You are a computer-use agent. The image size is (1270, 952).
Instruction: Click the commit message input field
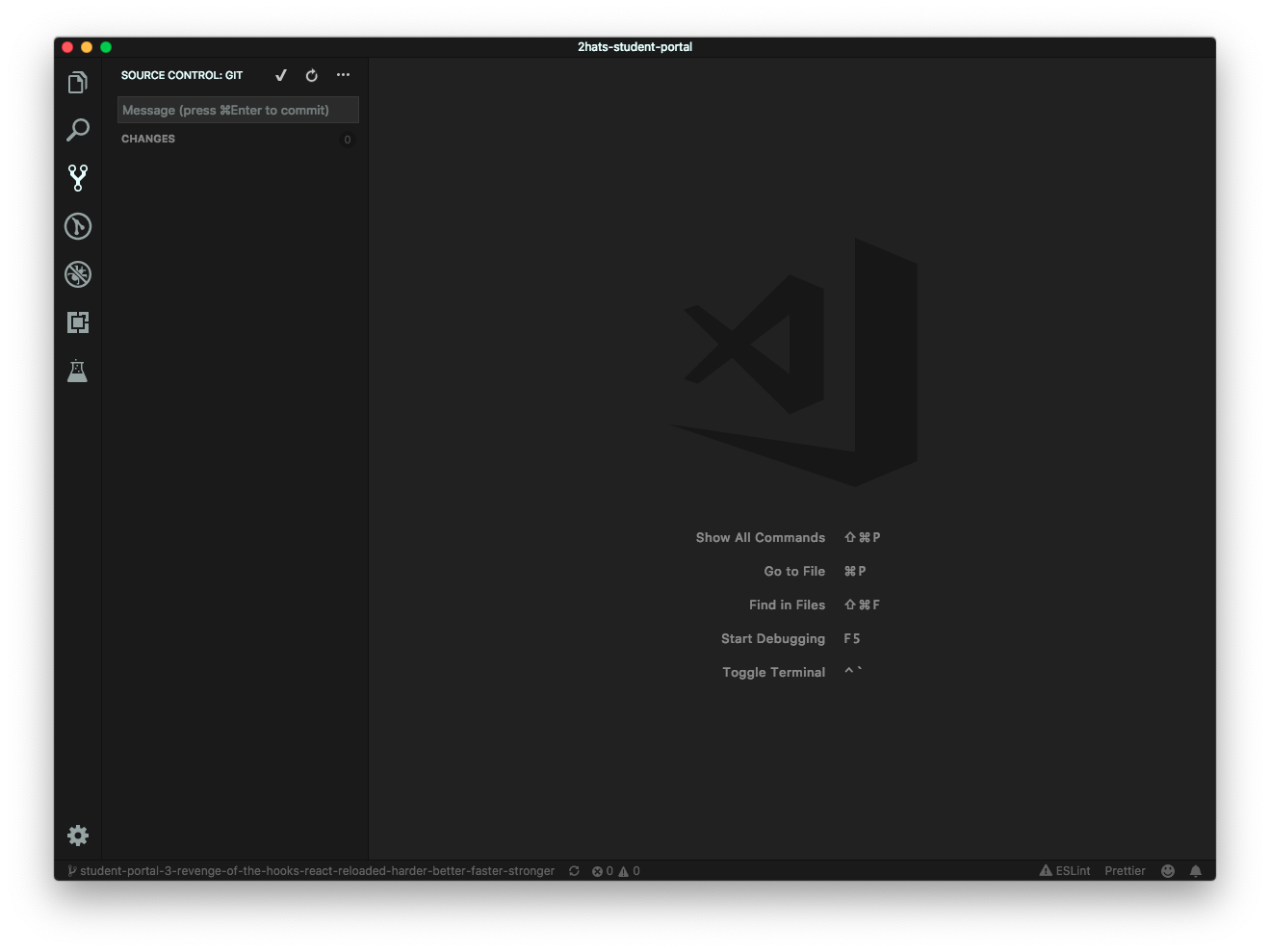coord(237,110)
